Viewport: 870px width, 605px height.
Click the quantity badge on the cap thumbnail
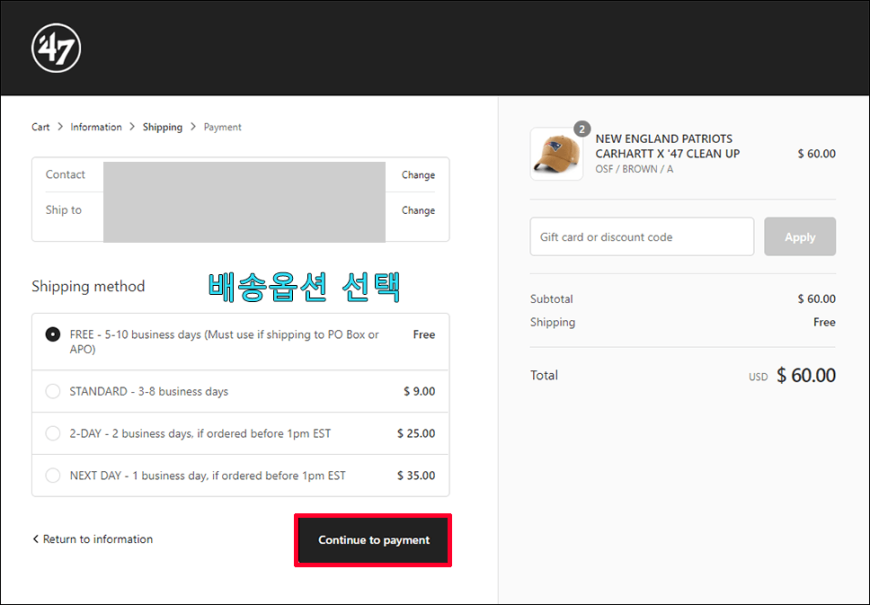pyautogui.click(x=581, y=129)
